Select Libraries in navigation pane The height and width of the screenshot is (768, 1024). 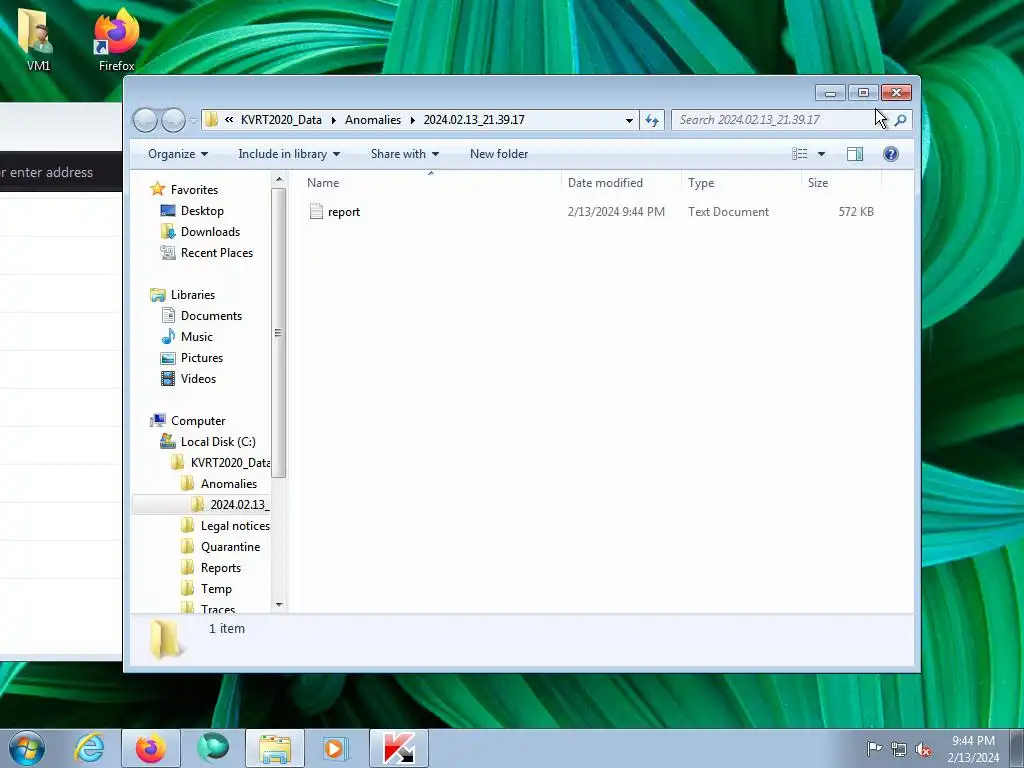pos(193,295)
